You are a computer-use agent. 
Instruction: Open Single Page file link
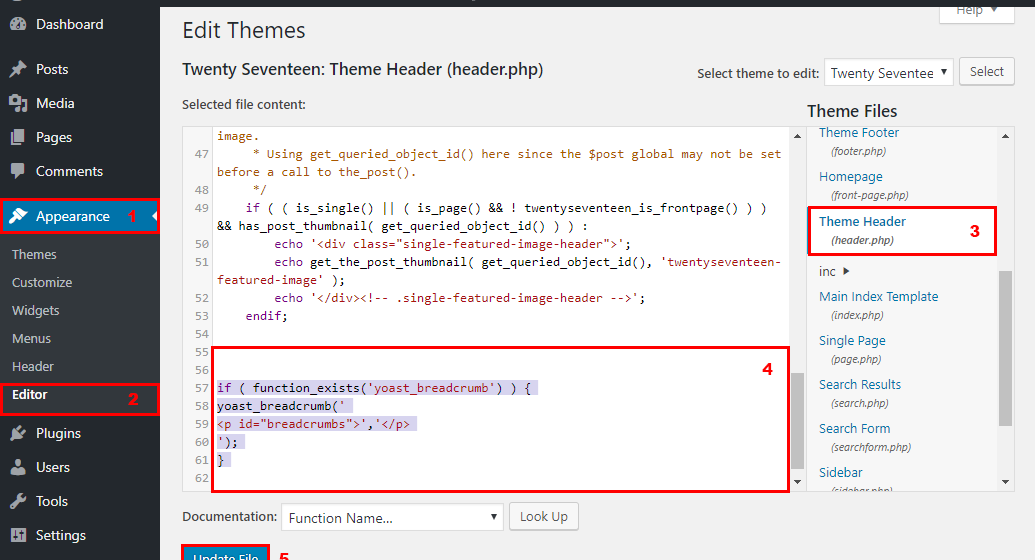pos(852,341)
